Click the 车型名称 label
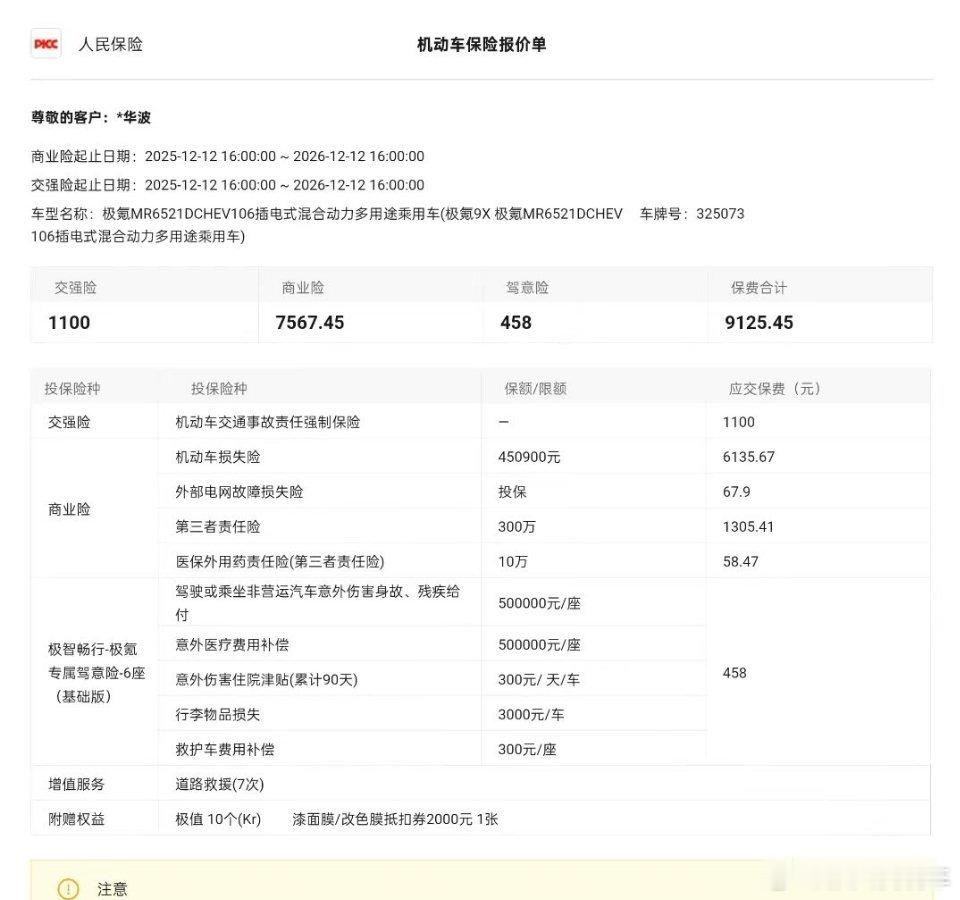960x900 pixels. point(62,214)
